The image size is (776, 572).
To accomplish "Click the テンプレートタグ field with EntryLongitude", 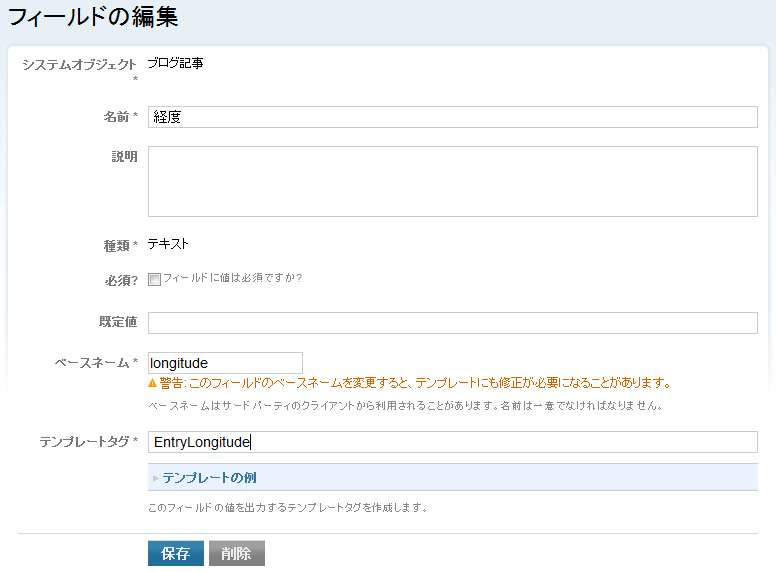I will 452,442.
